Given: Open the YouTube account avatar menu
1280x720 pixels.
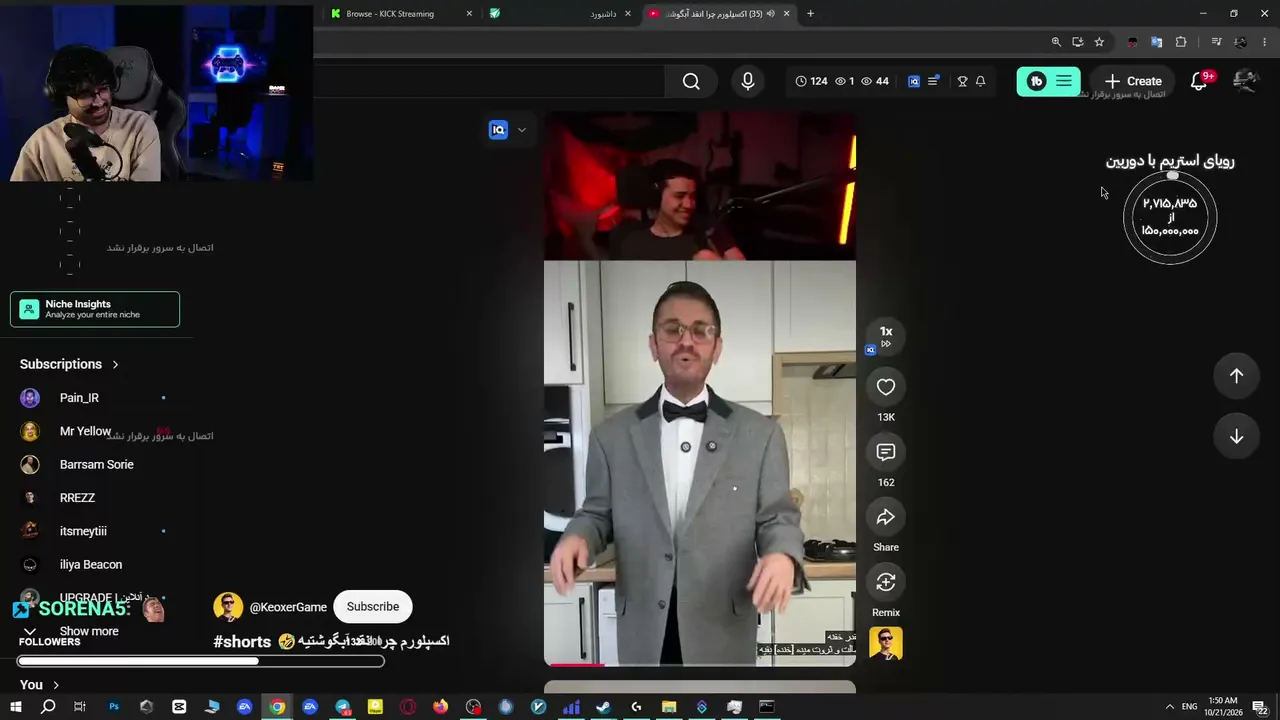Looking at the screenshot, I should [1245, 82].
